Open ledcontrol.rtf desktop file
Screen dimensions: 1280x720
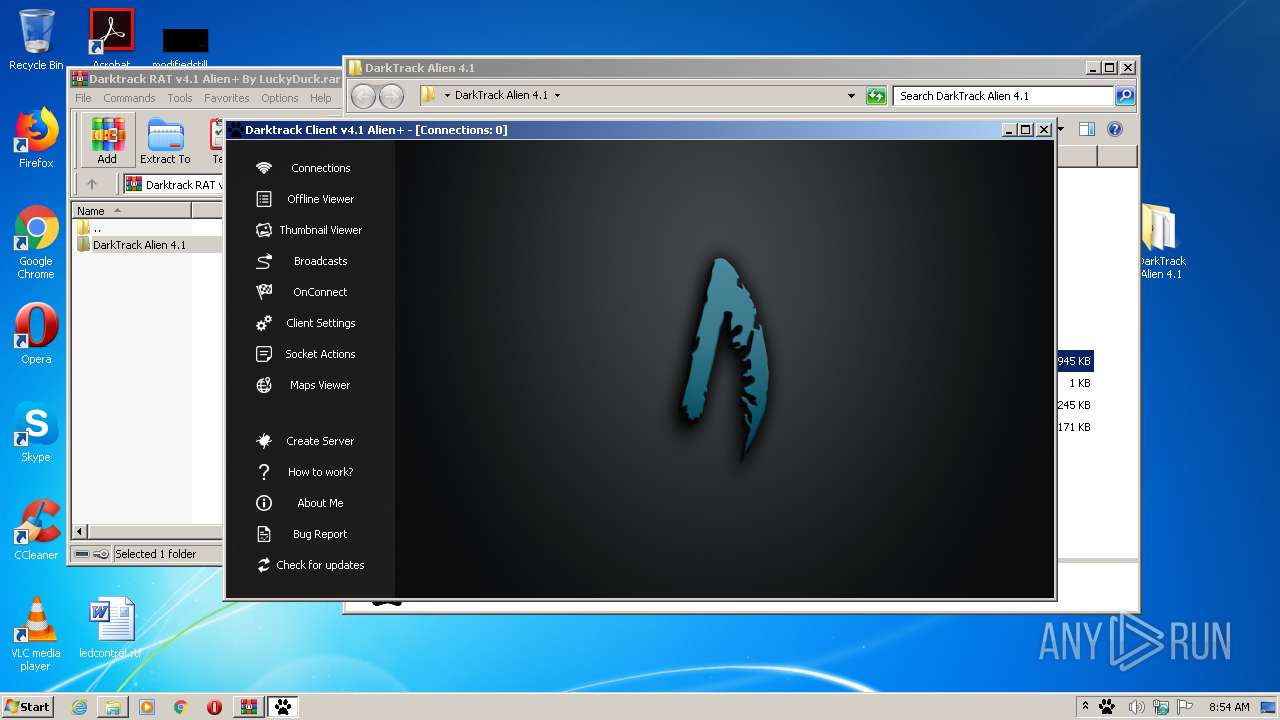click(x=110, y=628)
